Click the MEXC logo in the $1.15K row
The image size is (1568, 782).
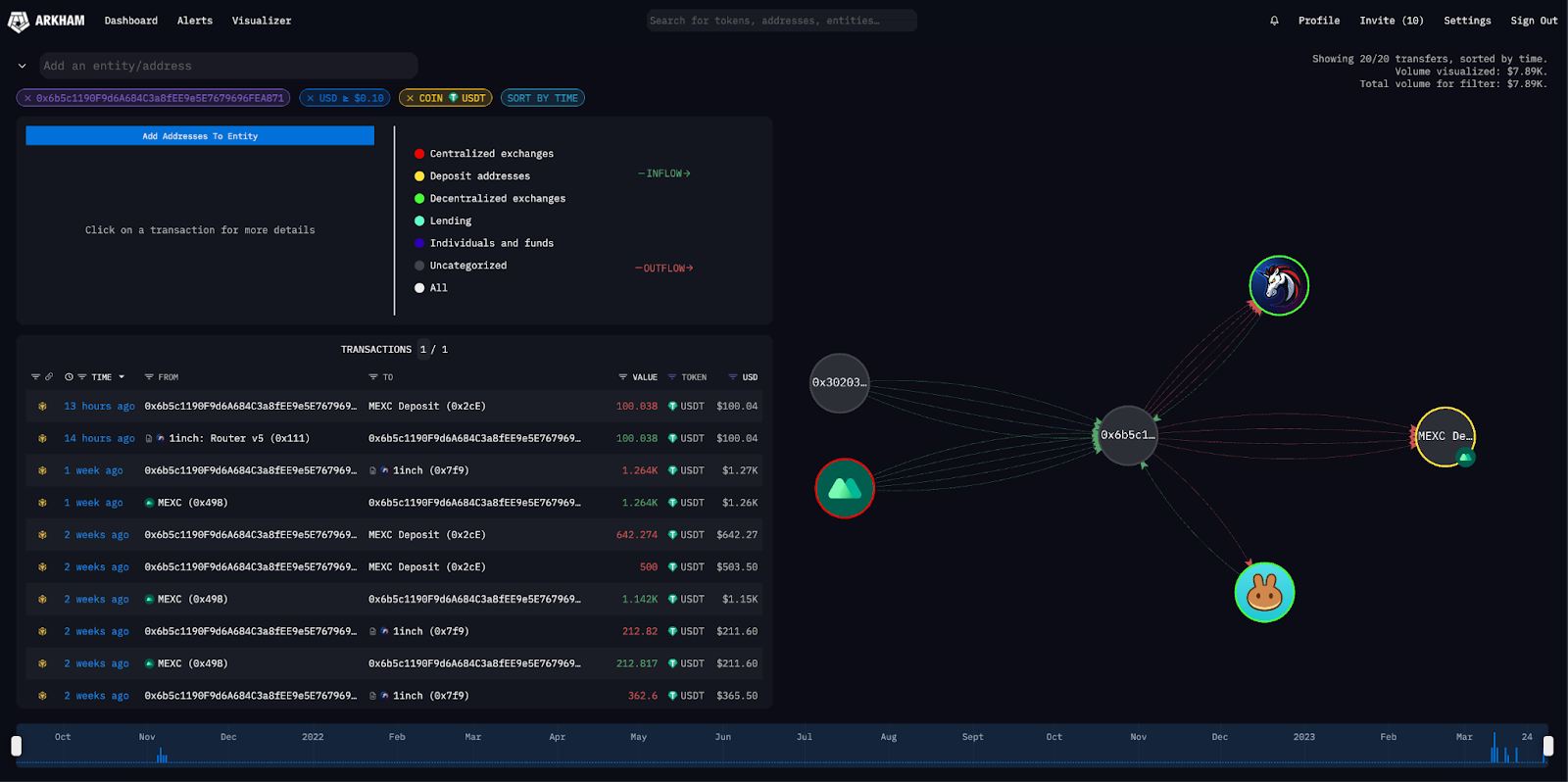tap(150, 599)
